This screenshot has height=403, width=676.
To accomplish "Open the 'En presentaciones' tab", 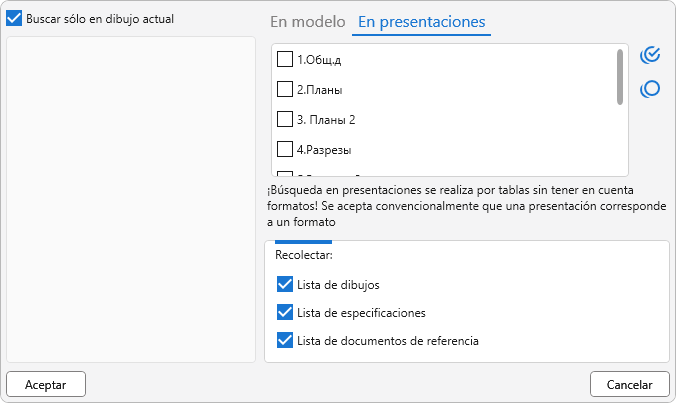I will (421, 22).
